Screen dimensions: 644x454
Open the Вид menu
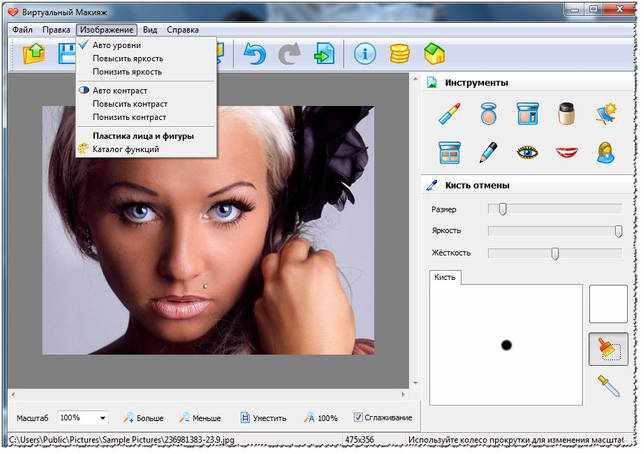tap(150, 30)
